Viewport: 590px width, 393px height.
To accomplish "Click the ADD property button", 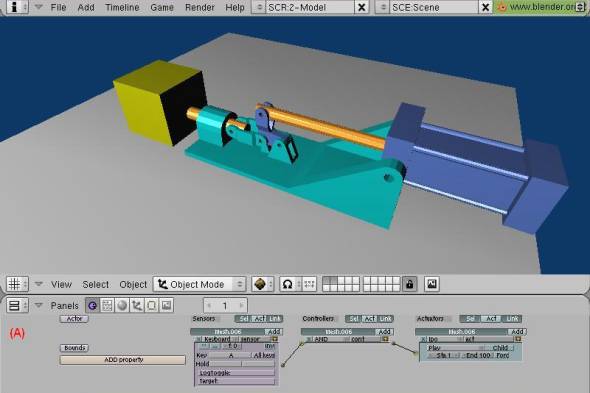I will [x=123, y=360].
